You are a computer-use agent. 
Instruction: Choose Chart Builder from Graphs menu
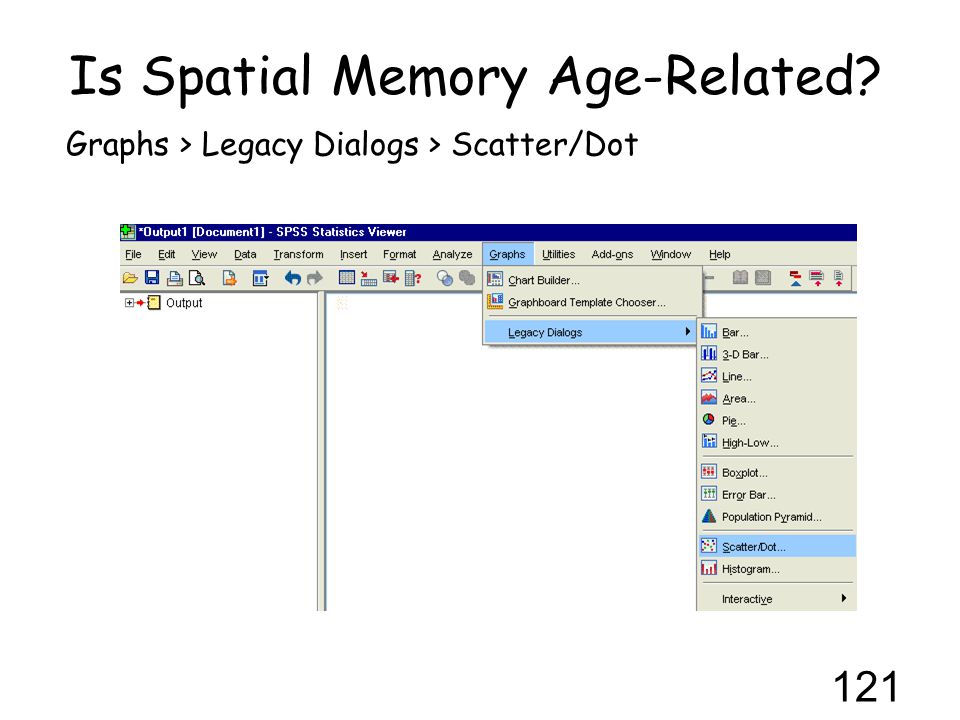coord(592,280)
